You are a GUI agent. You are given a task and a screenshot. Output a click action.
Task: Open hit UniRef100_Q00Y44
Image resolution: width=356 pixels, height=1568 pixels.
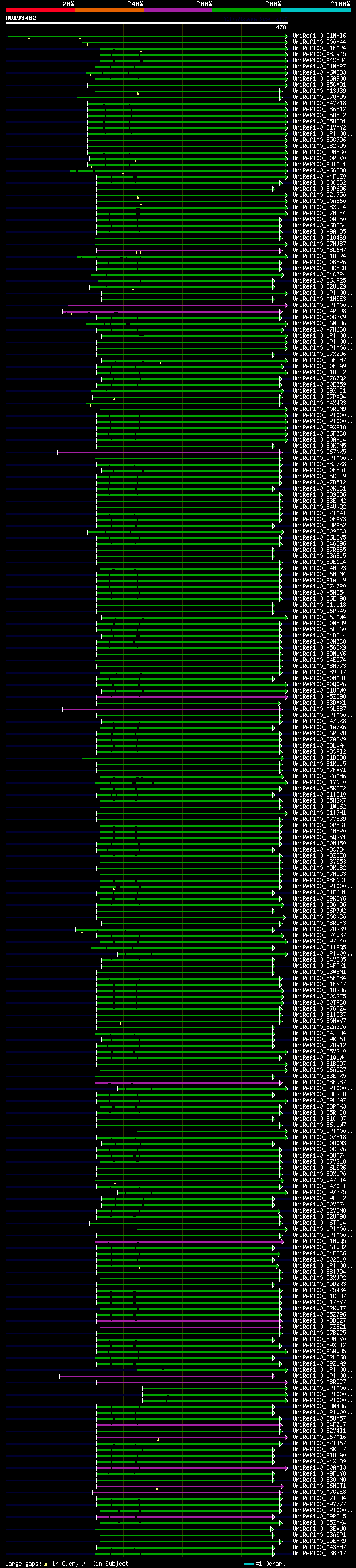click(319, 43)
